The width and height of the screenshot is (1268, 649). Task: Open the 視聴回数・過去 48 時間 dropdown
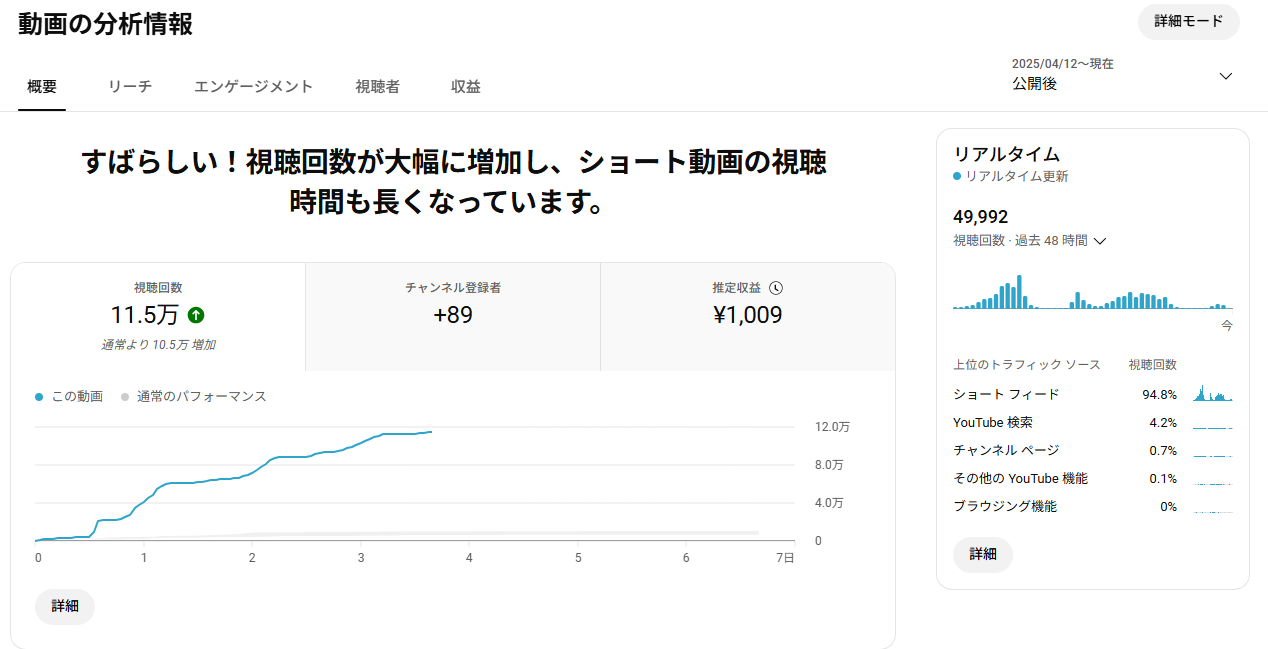1029,241
